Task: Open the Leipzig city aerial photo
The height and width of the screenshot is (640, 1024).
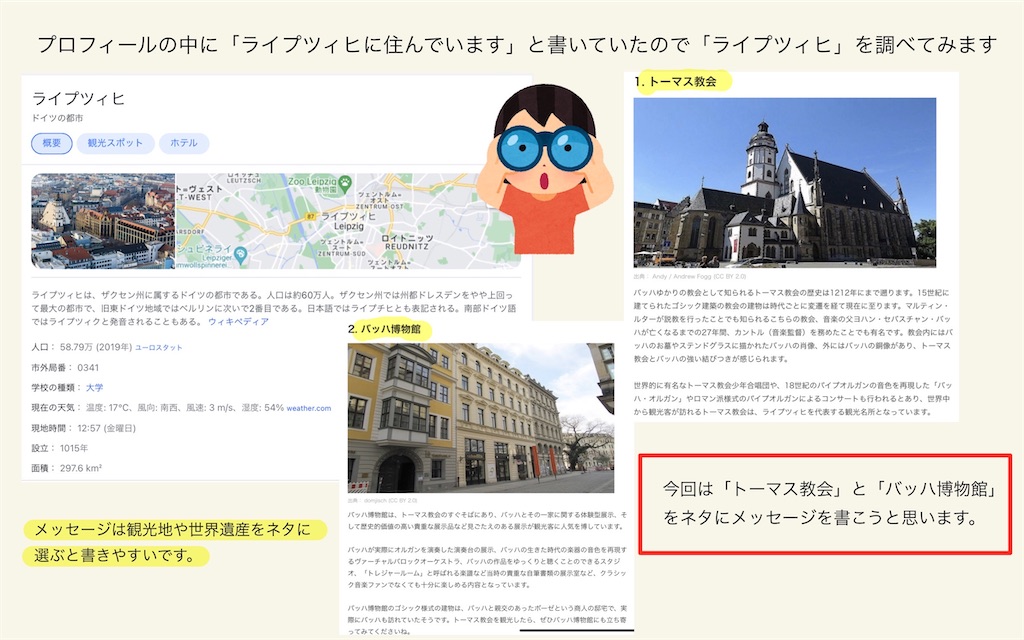Action: click(103, 221)
